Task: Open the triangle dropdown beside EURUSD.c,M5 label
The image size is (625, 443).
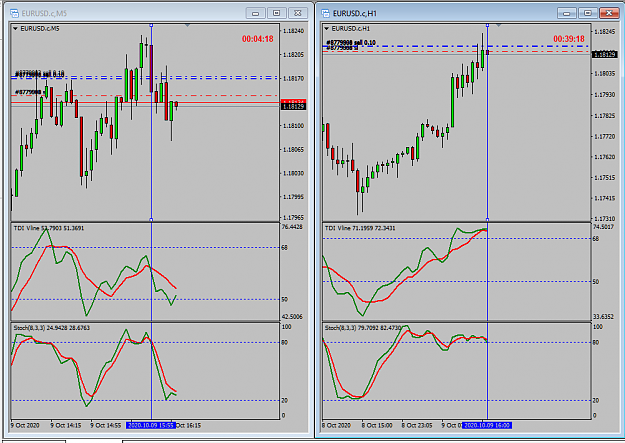Action: [15, 28]
